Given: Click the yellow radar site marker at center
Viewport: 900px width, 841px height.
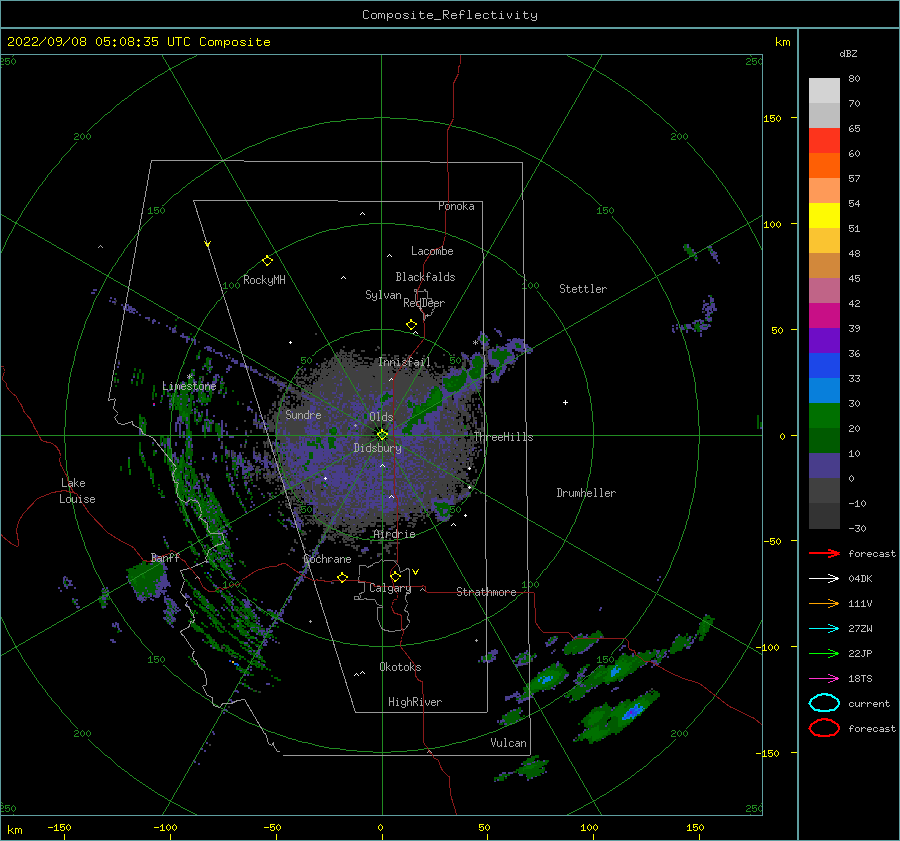Looking at the screenshot, I should [x=382, y=435].
